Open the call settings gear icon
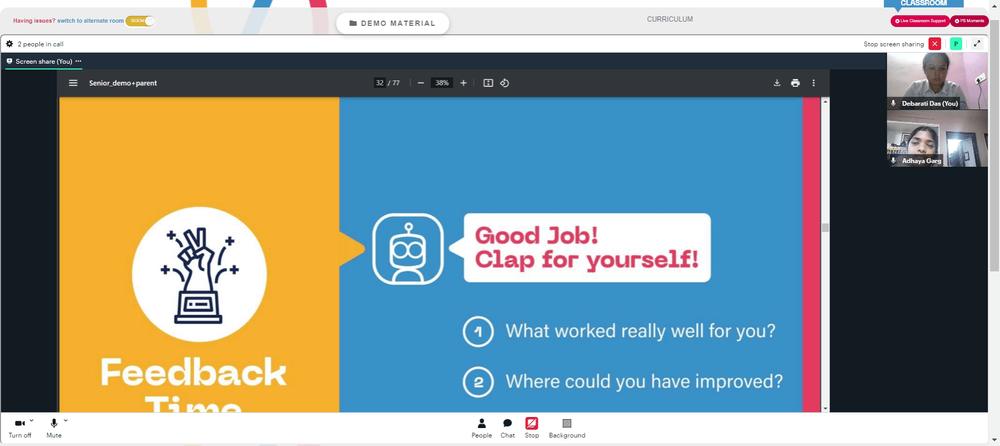 click(9, 44)
